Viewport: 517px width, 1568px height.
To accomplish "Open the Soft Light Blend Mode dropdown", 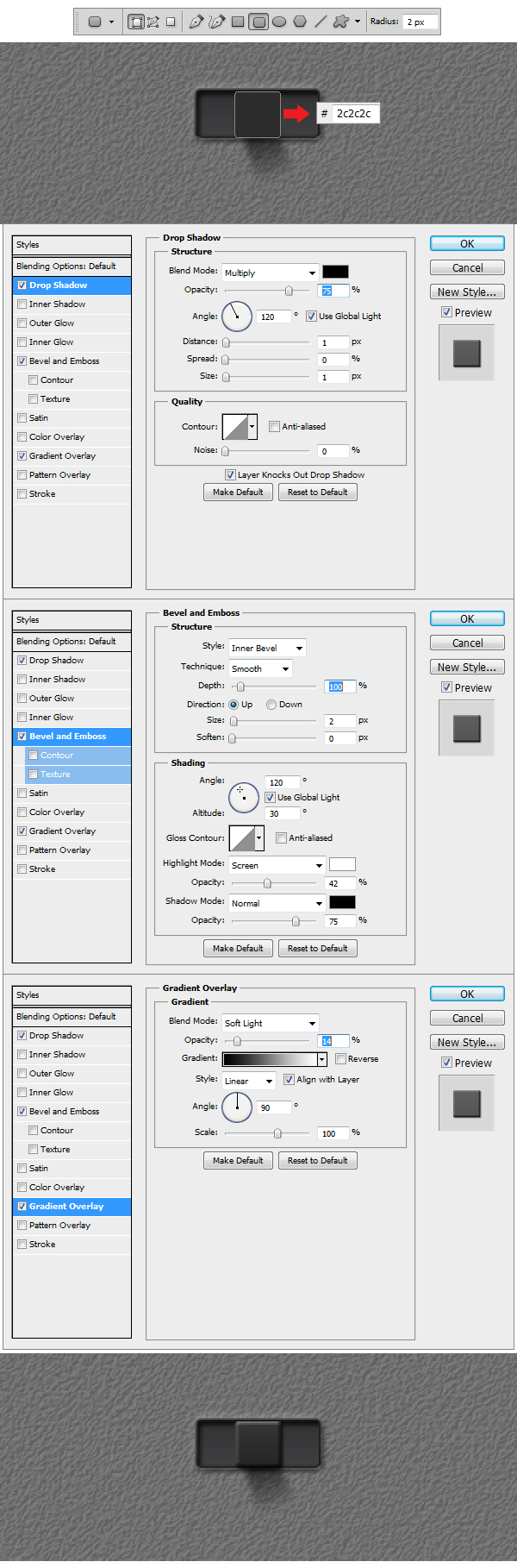I will tap(271, 1023).
